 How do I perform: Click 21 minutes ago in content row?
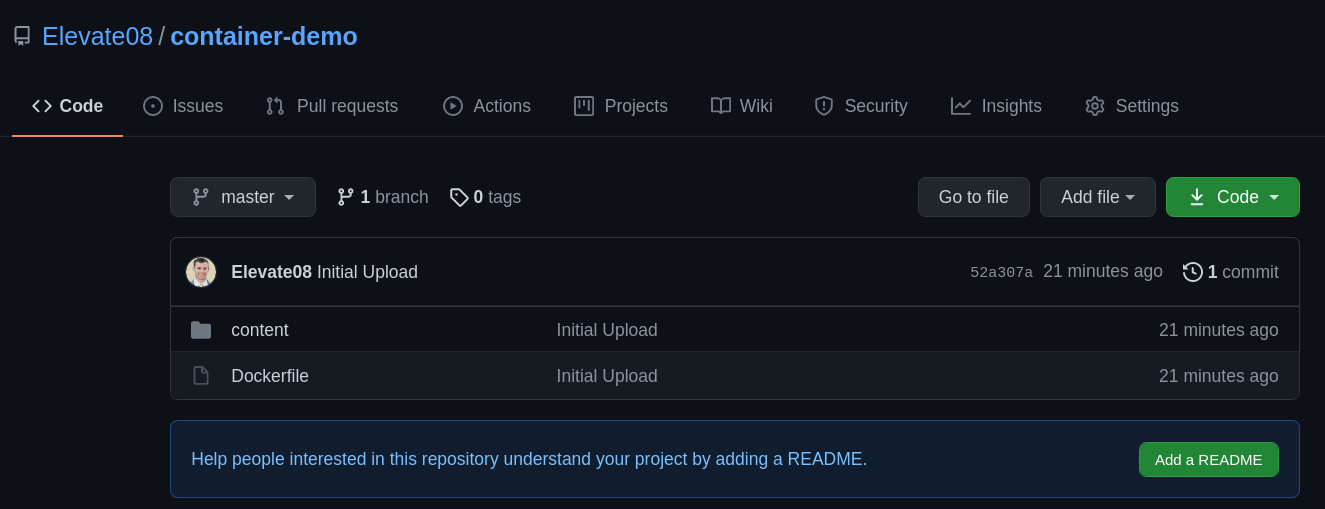pos(1218,330)
